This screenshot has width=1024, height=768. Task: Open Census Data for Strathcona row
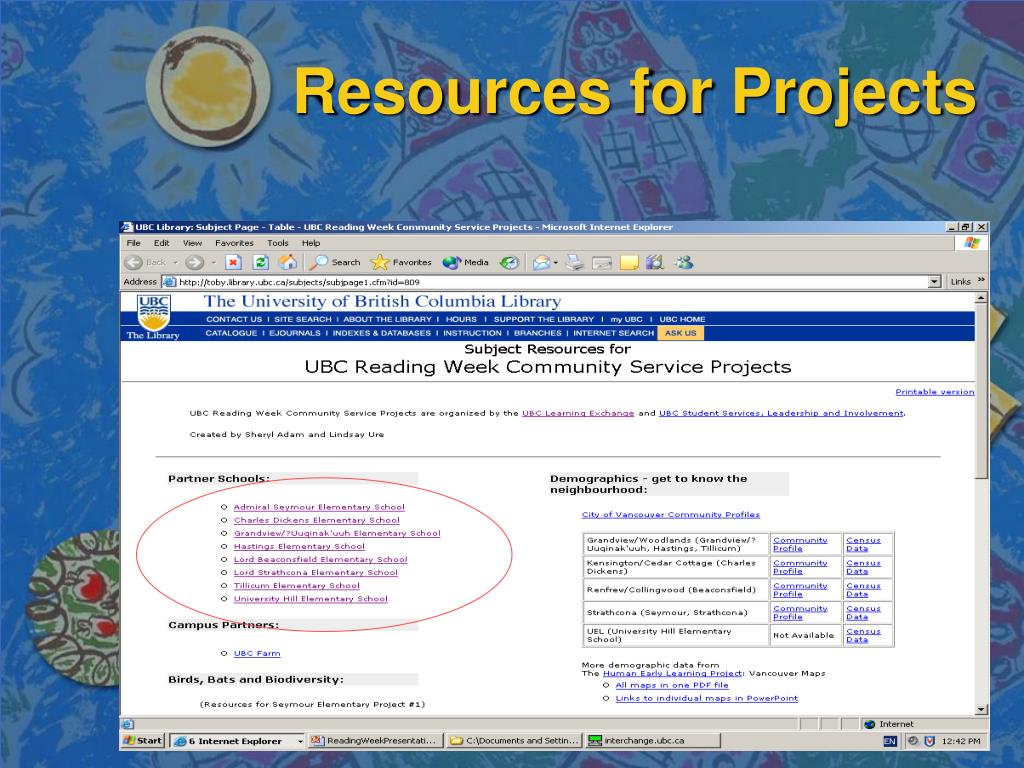pyautogui.click(x=863, y=613)
